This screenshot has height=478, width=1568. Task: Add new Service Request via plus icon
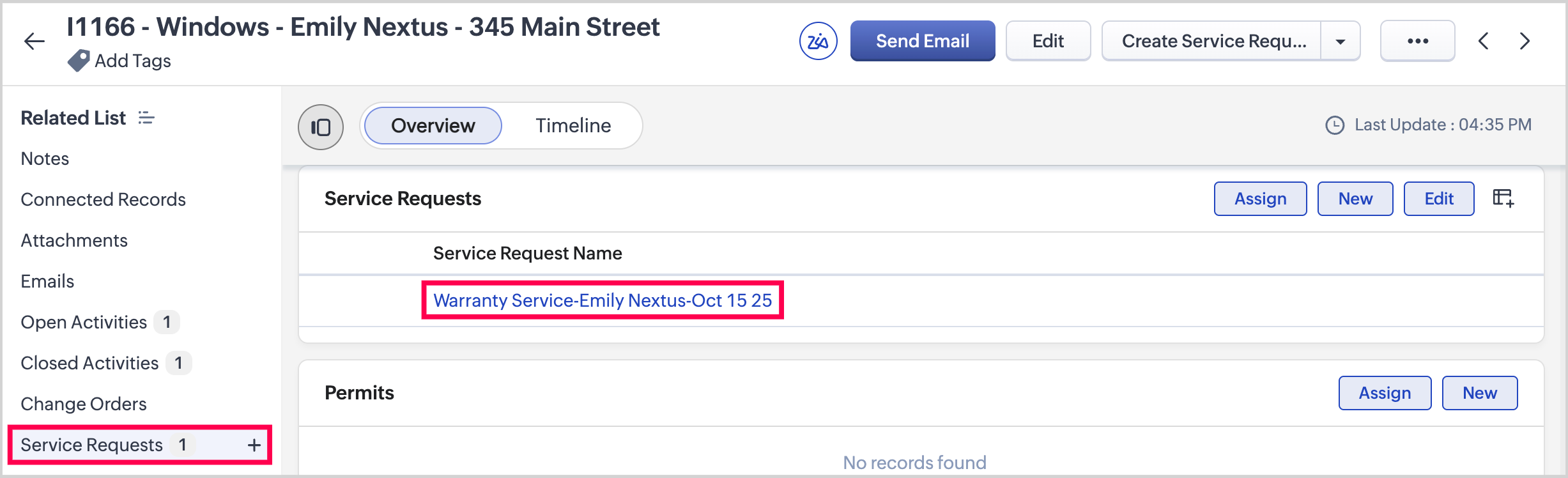(x=254, y=445)
